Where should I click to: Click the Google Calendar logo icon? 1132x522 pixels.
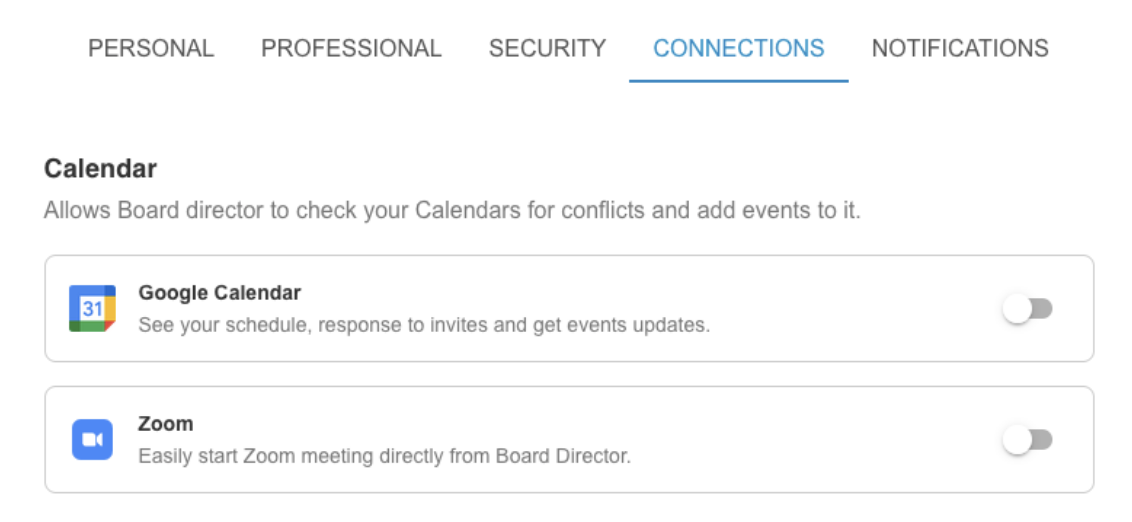(92, 308)
